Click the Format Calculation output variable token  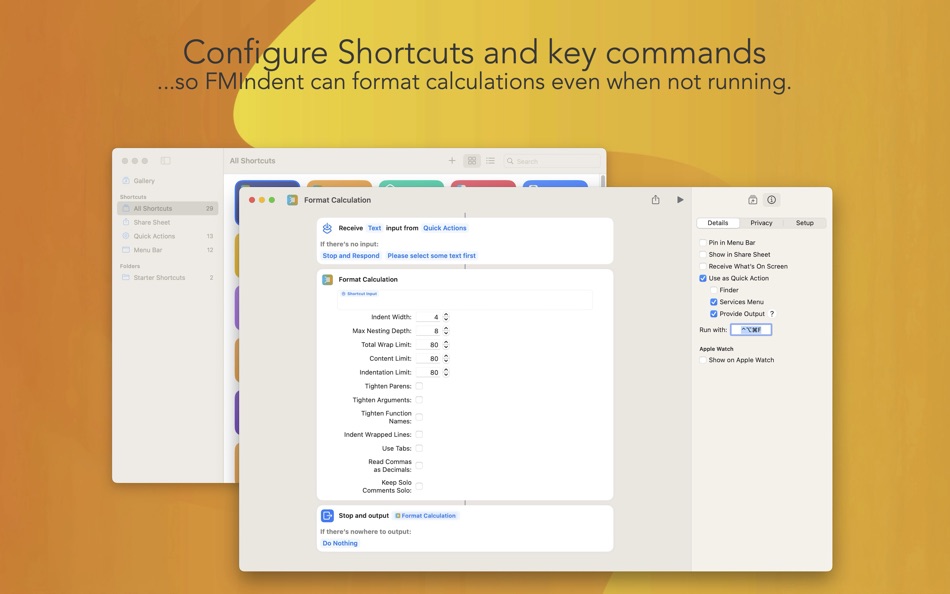426,516
